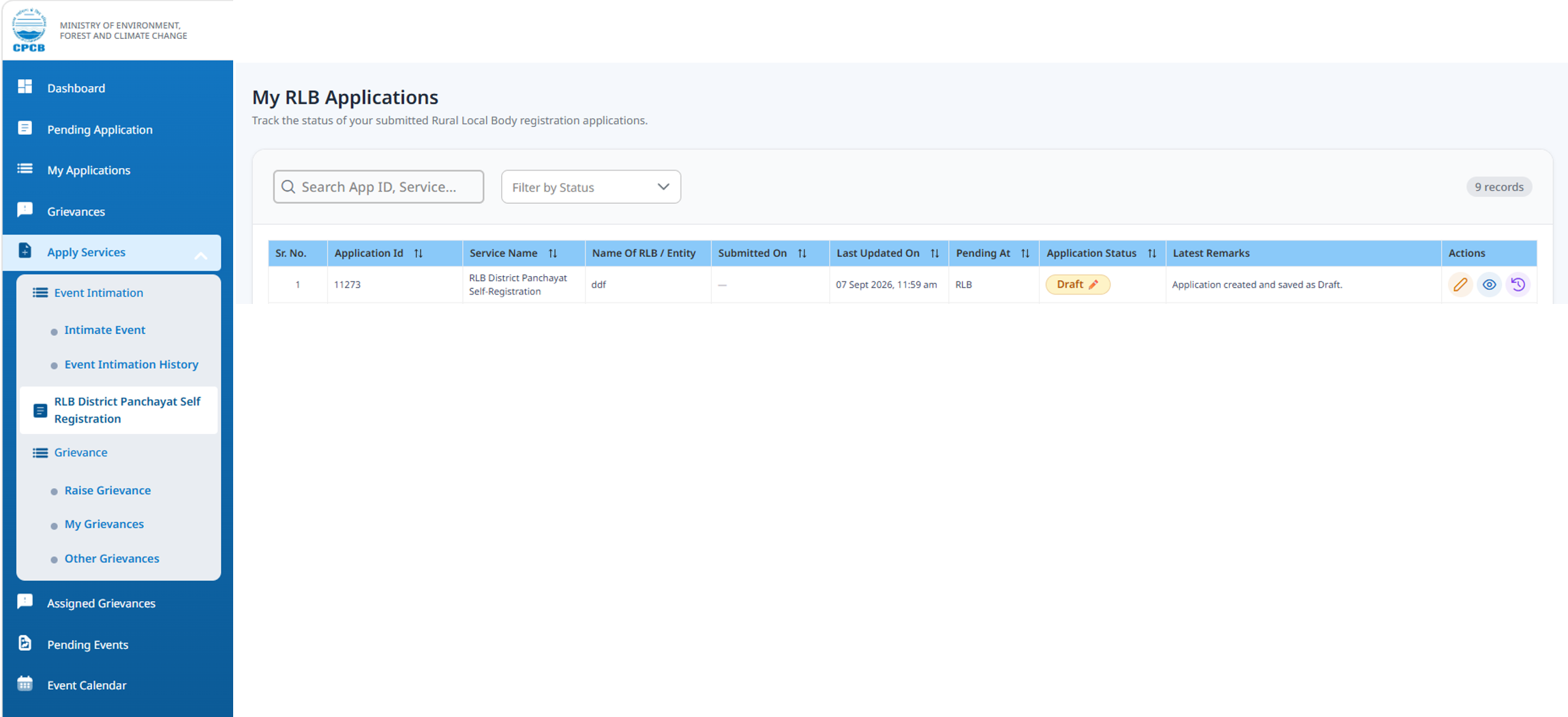
Task: Sort by Service Name column
Action: [553, 254]
